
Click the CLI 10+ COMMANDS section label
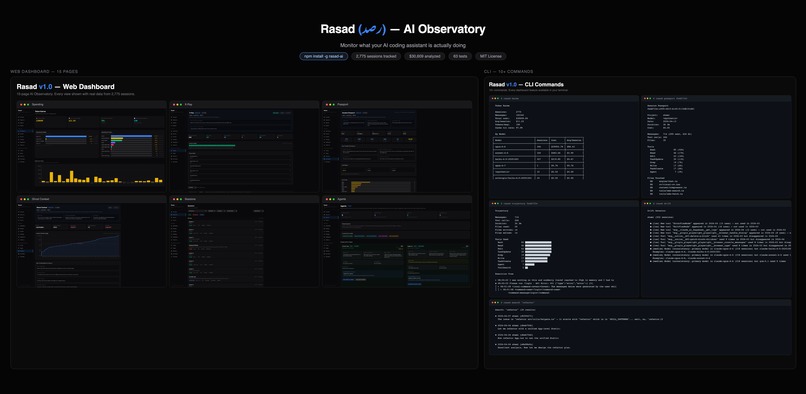click(x=508, y=71)
